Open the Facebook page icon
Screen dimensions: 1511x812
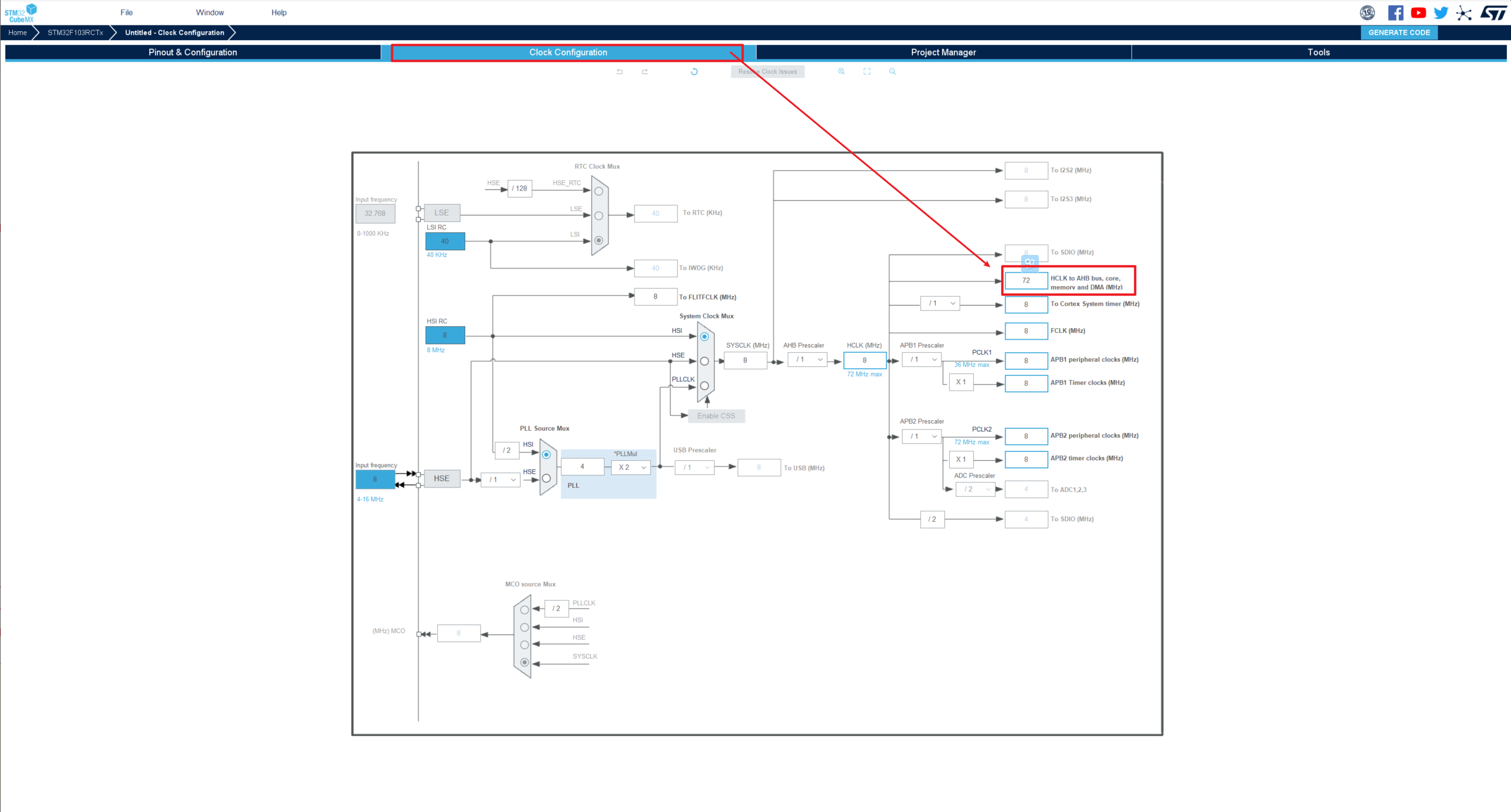pos(1395,13)
